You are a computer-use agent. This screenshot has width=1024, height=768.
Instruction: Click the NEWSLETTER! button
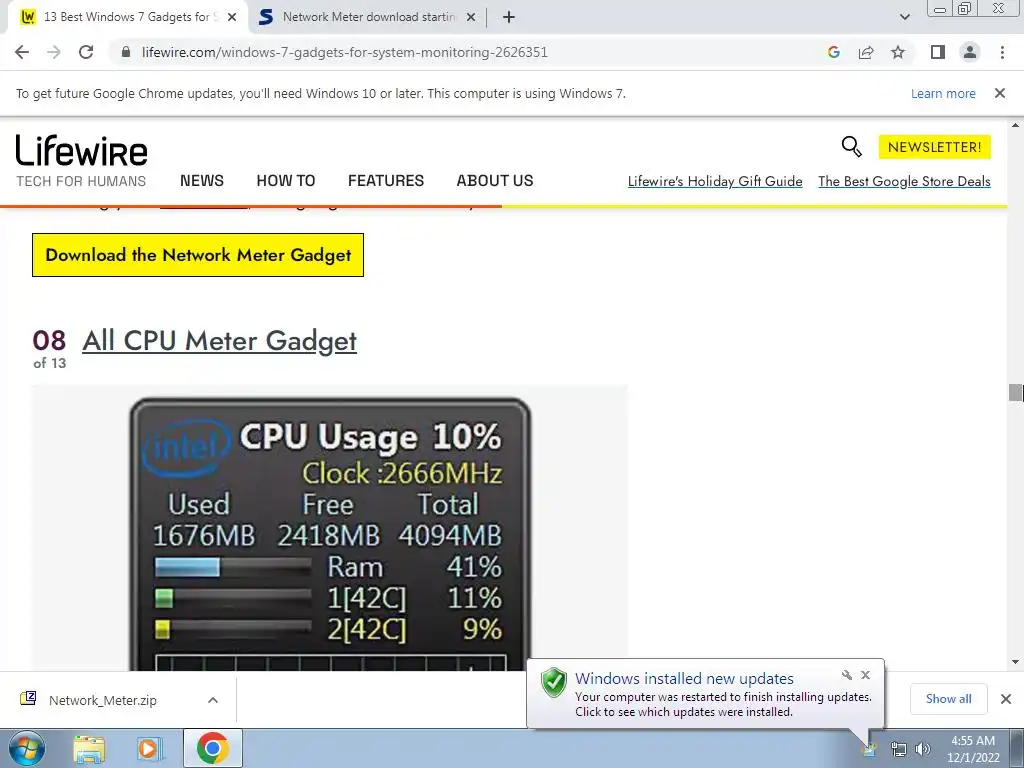[935, 147]
